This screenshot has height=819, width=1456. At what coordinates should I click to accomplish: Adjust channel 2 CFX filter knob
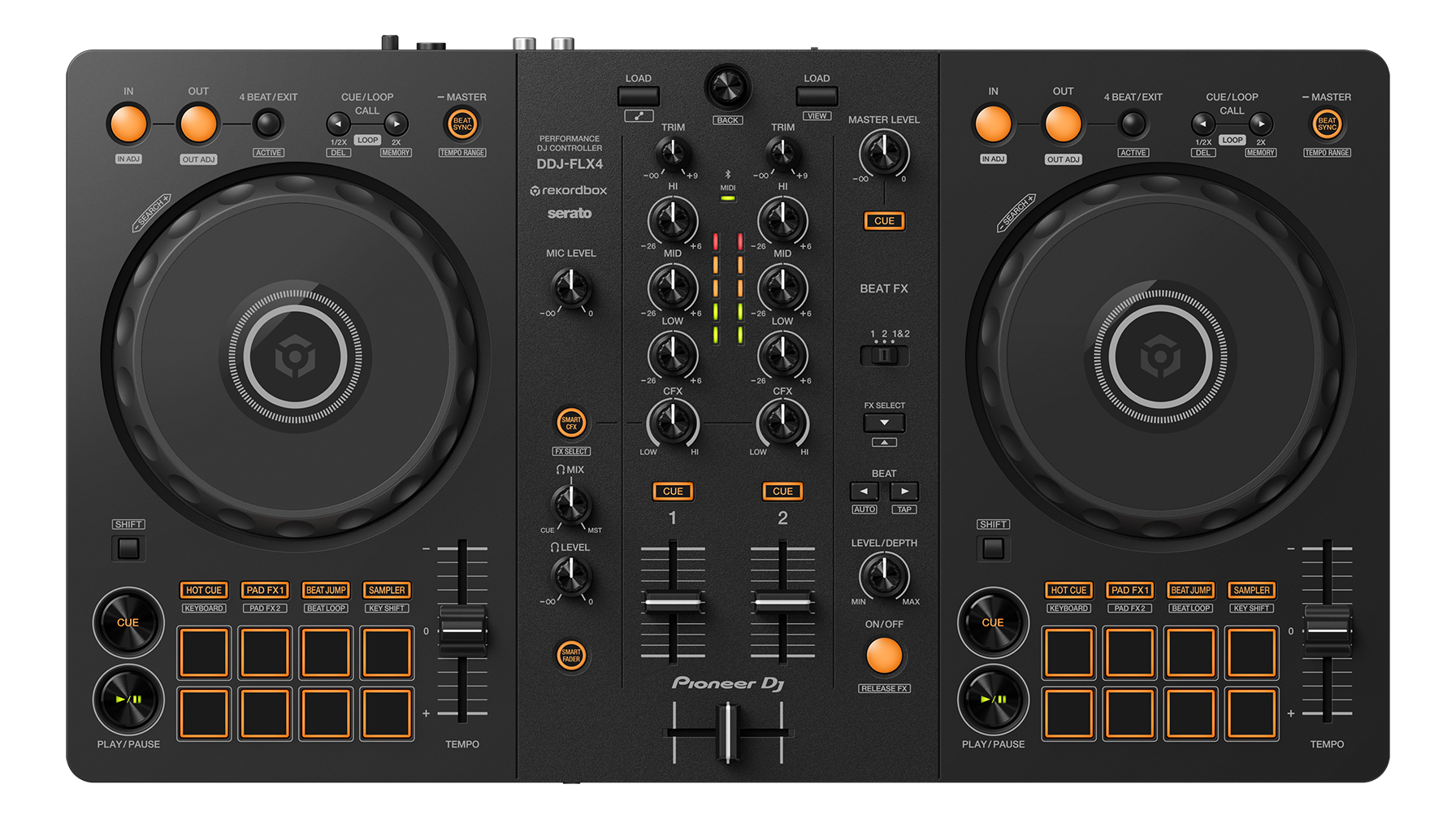[x=782, y=422]
